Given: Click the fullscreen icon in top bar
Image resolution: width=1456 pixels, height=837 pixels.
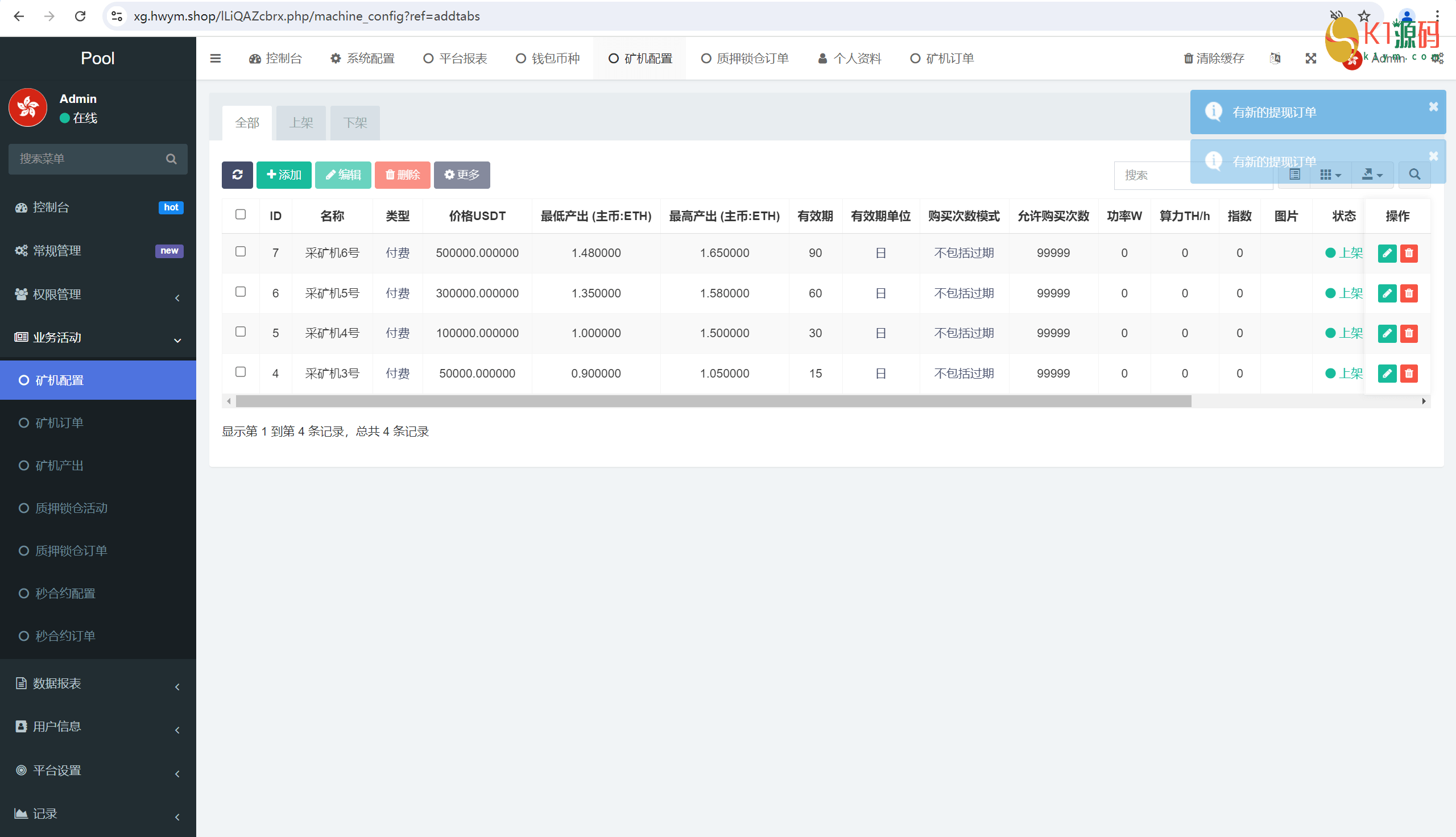Looking at the screenshot, I should (x=1310, y=58).
